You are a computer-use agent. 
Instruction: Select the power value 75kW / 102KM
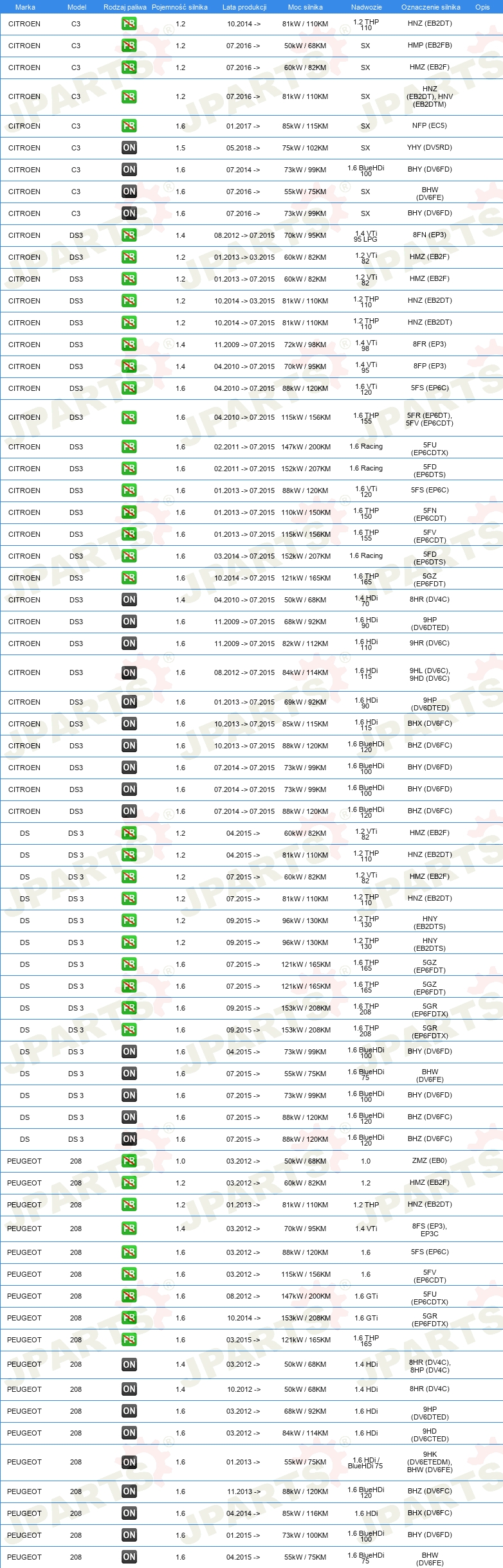[305, 148]
